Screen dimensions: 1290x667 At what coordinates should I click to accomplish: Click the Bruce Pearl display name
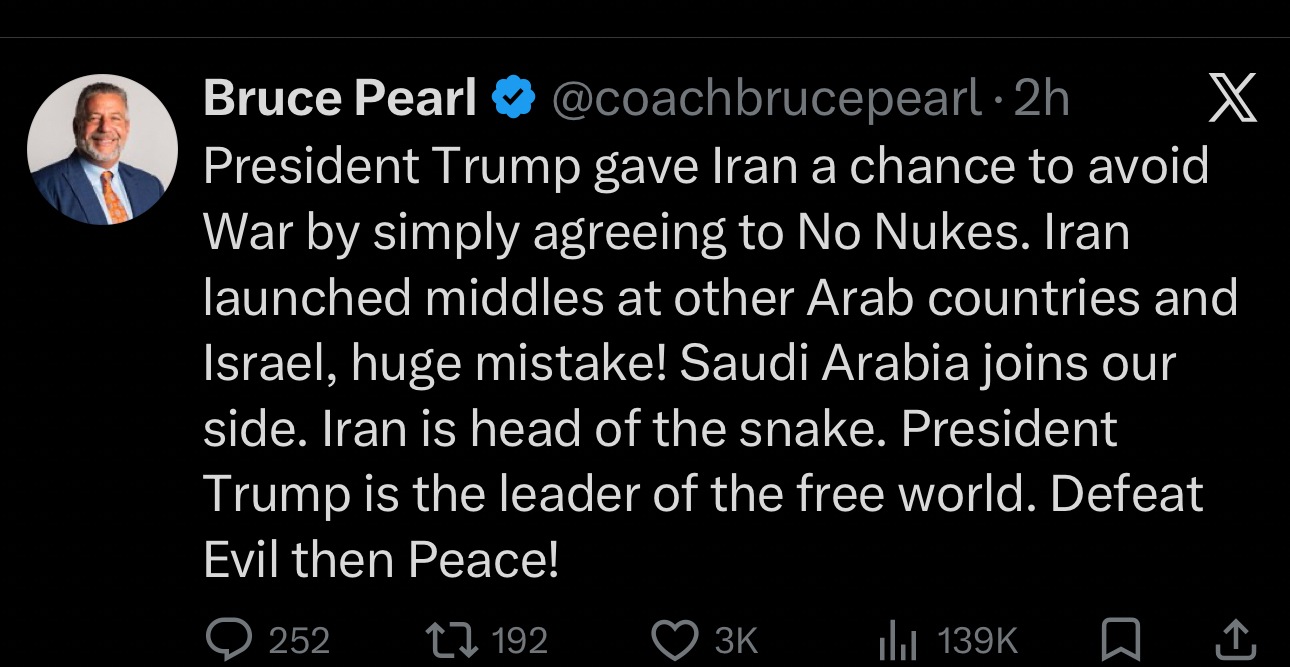[340, 99]
